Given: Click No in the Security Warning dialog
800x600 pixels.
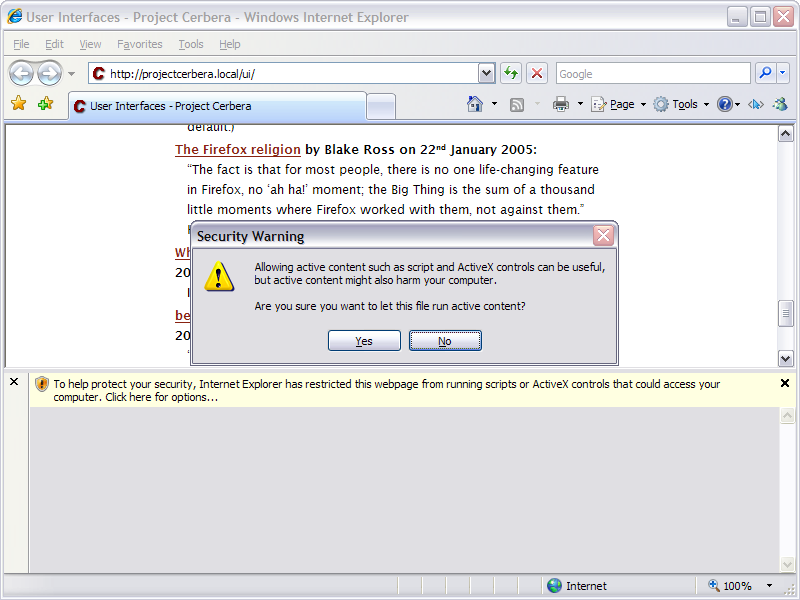Looking at the screenshot, I should [445, 341].
